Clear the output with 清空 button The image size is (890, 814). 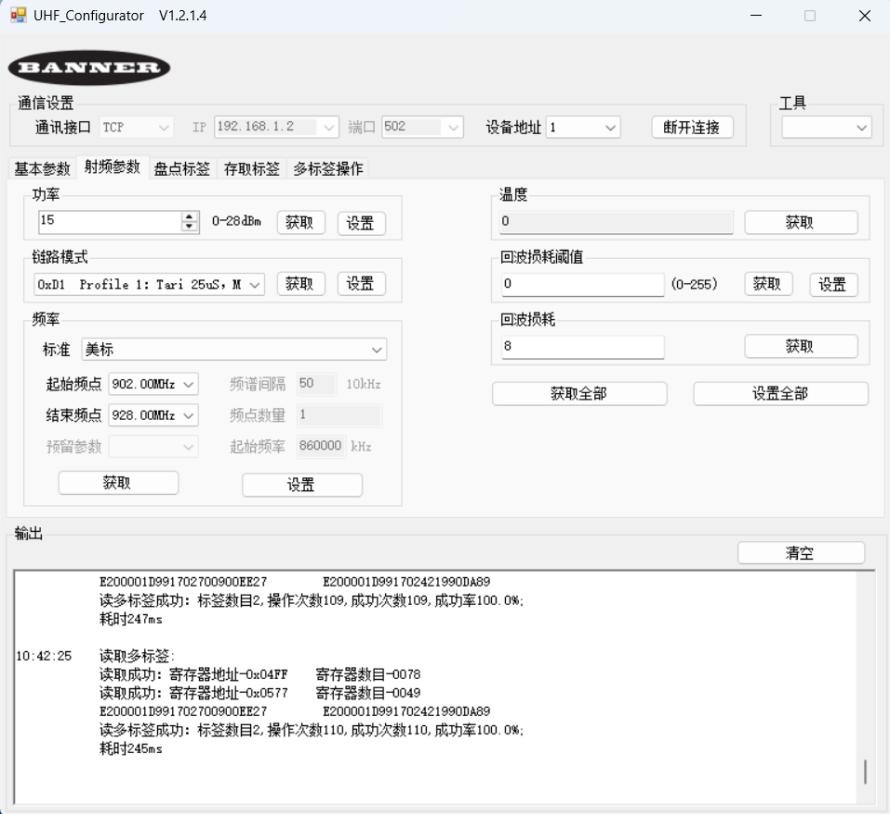click(800, 553)
